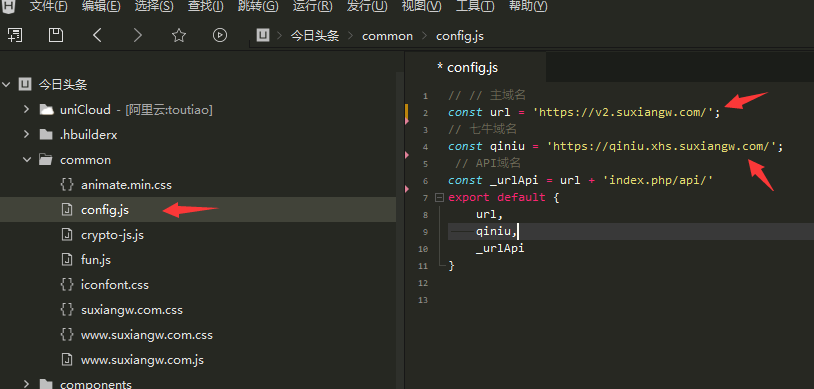Click the 'index.php/api/' string on line 6
Screen dimensions: 814x389
(658, 180)
